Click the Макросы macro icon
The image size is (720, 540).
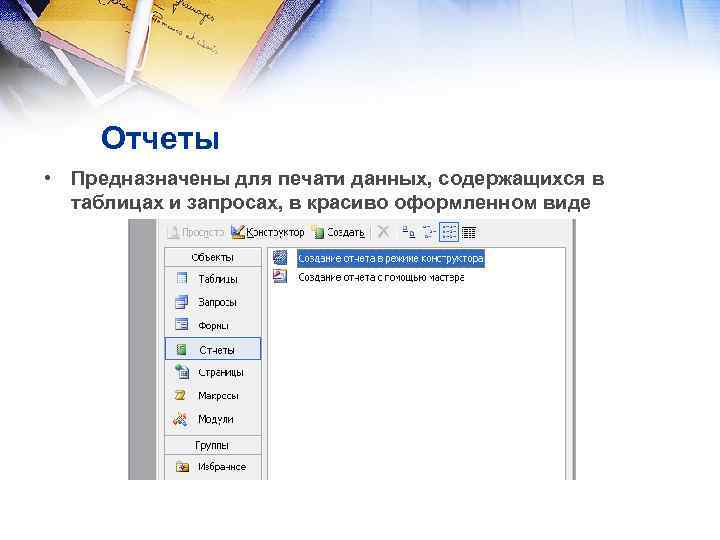click(180, 395)
